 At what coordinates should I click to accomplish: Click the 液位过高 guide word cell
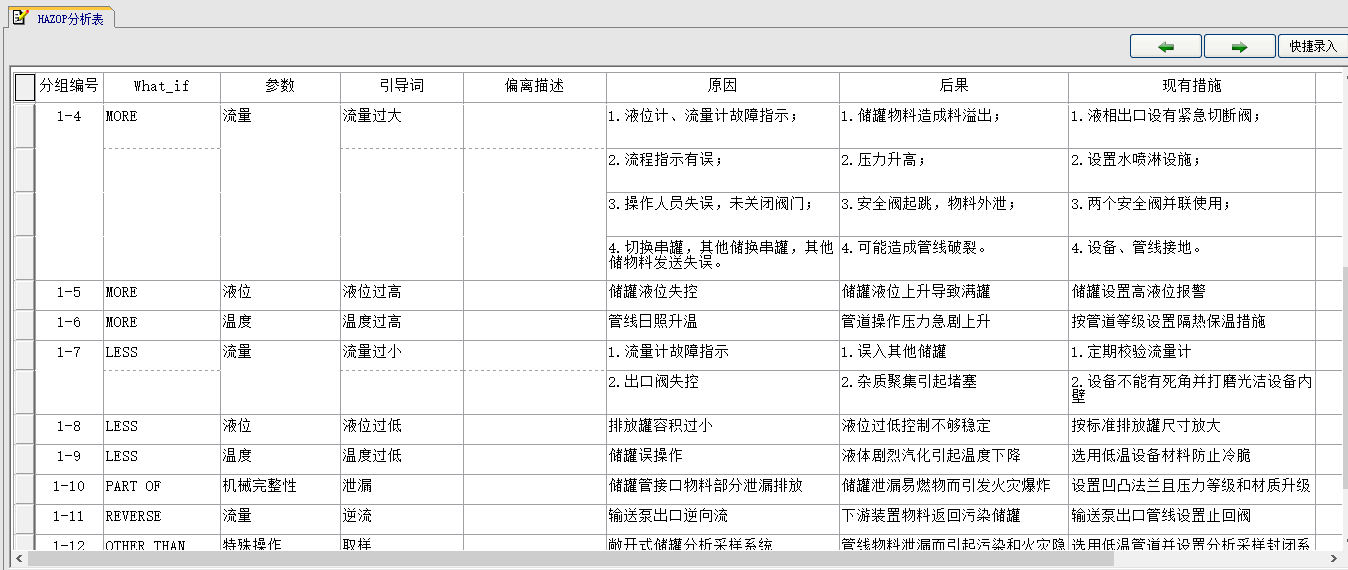402,293
